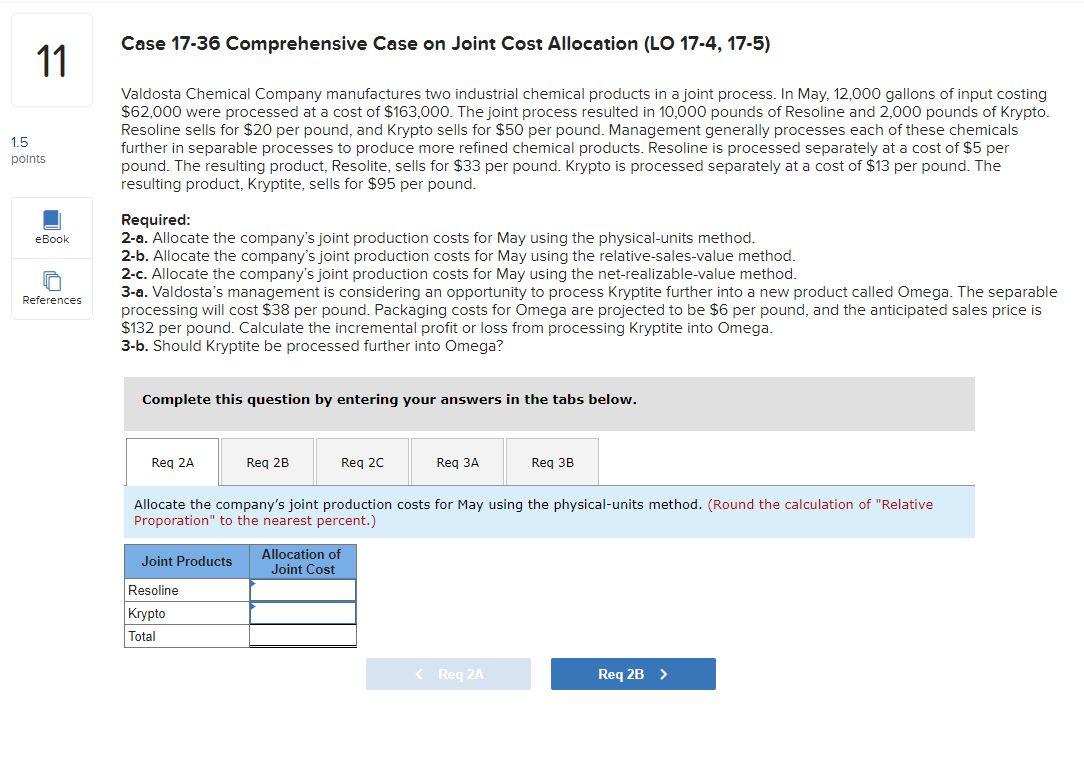Switch to the Req 2B tab

coord(267,462)
